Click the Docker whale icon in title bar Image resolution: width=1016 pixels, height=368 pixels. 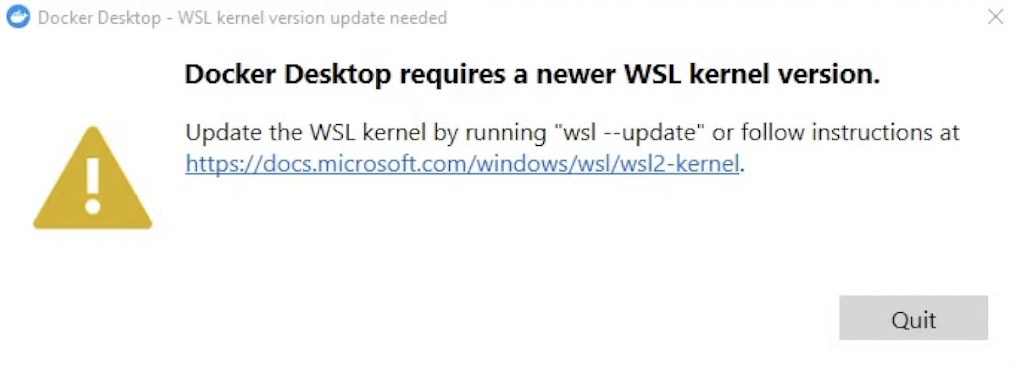click(x=17, y=17)
